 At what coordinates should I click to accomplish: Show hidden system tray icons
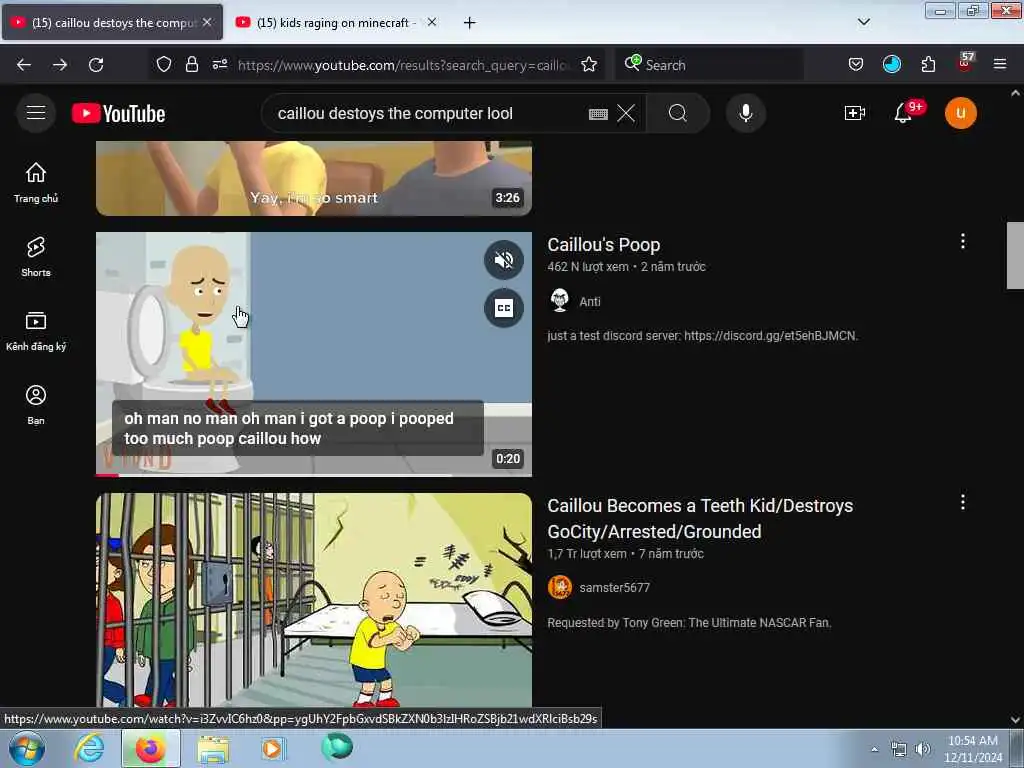tap(874, 749)
